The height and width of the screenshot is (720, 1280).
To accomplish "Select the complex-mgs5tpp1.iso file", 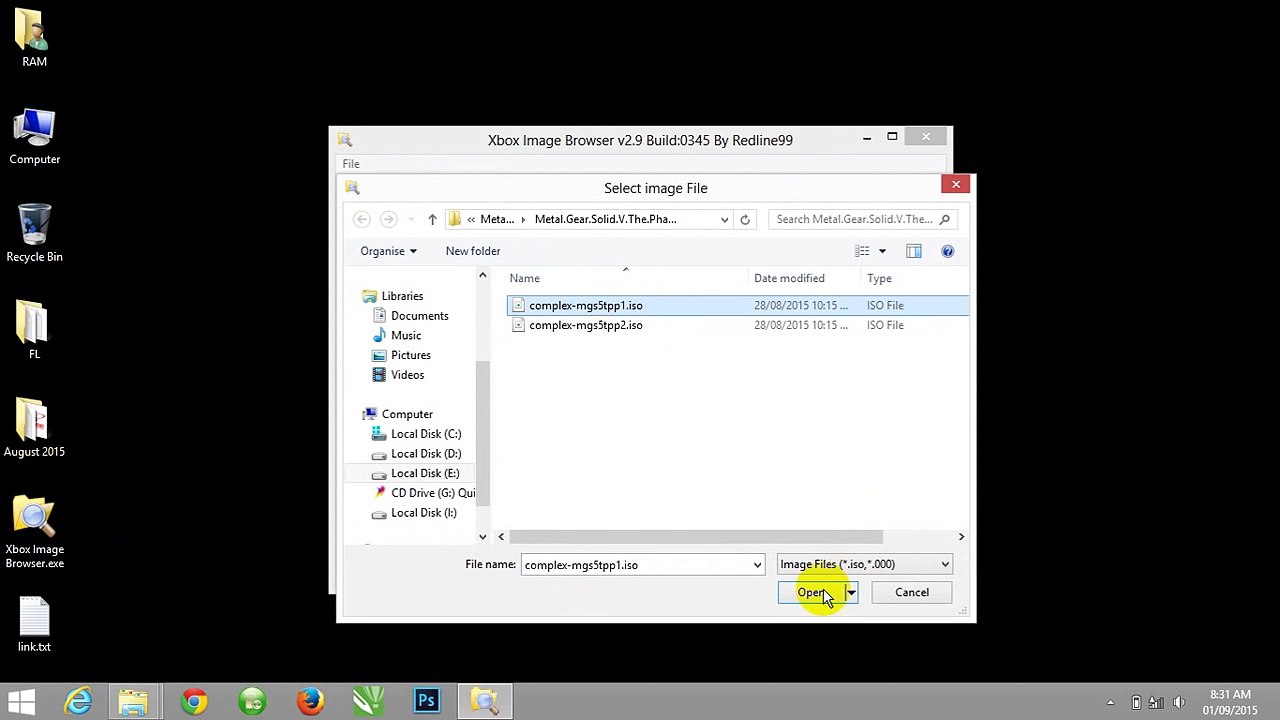I will 738,305.
